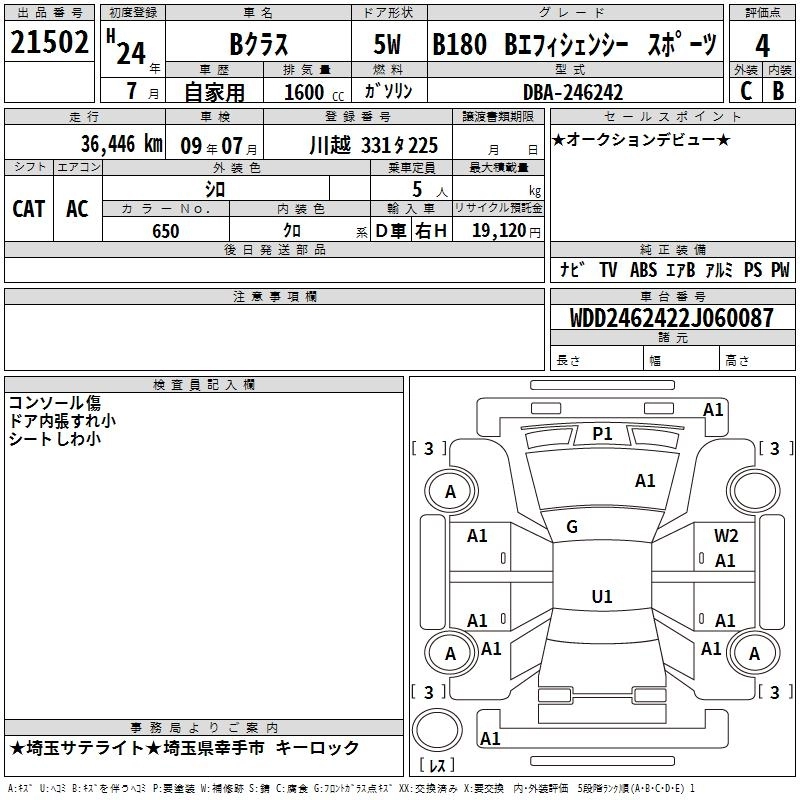Image resolution: width=800 pixels, height=800 pixels.
Task: Select color number 650
Action: click(x=166, y=231)
